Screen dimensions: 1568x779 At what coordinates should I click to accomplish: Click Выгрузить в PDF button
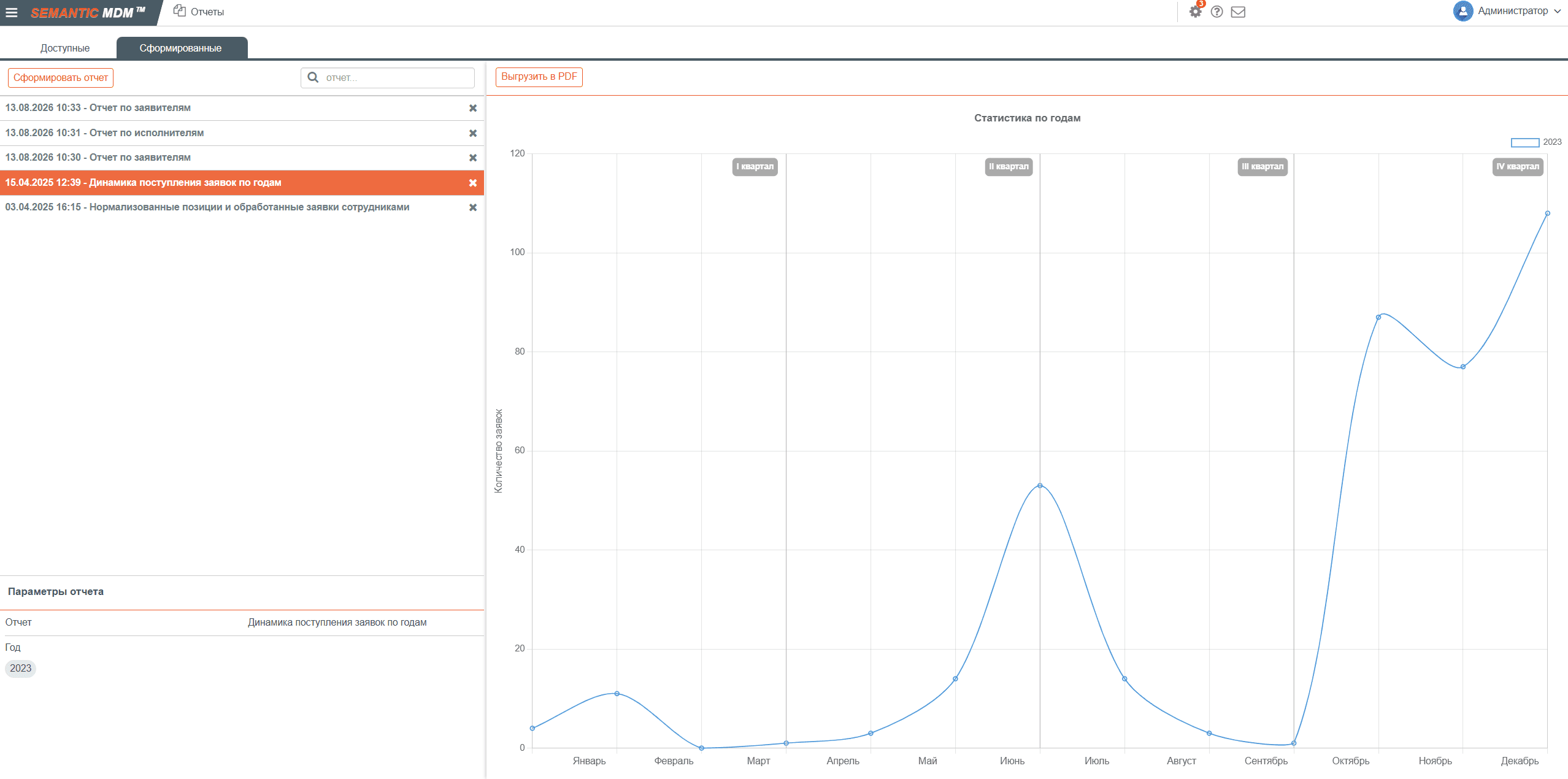[x=539, y=77]
